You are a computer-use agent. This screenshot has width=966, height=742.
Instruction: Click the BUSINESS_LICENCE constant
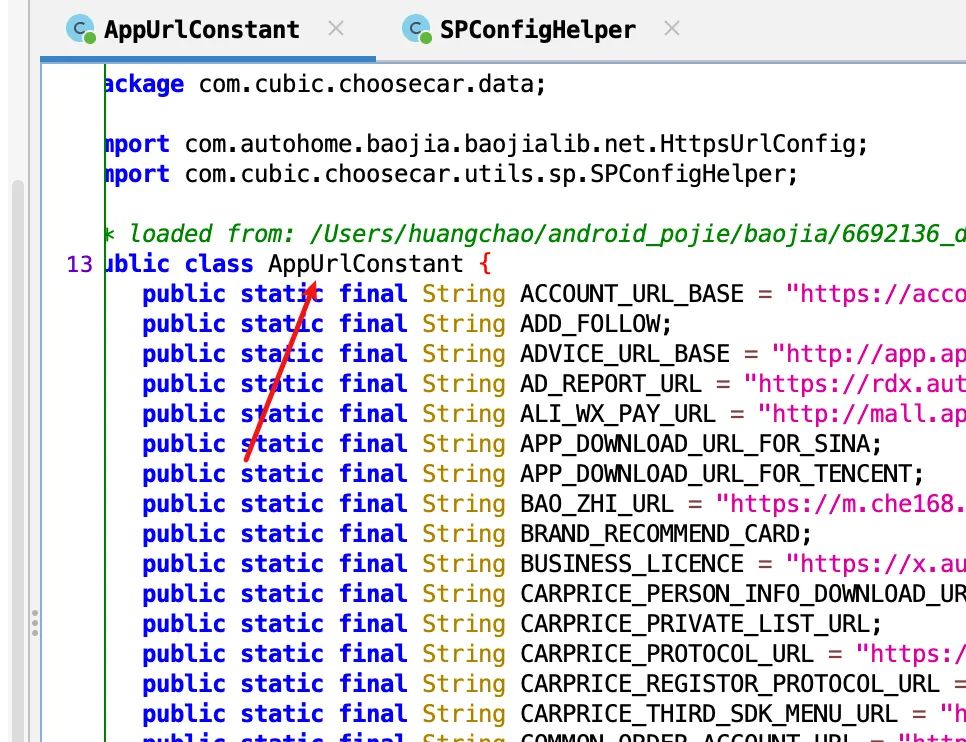click(x=632, y=564)
